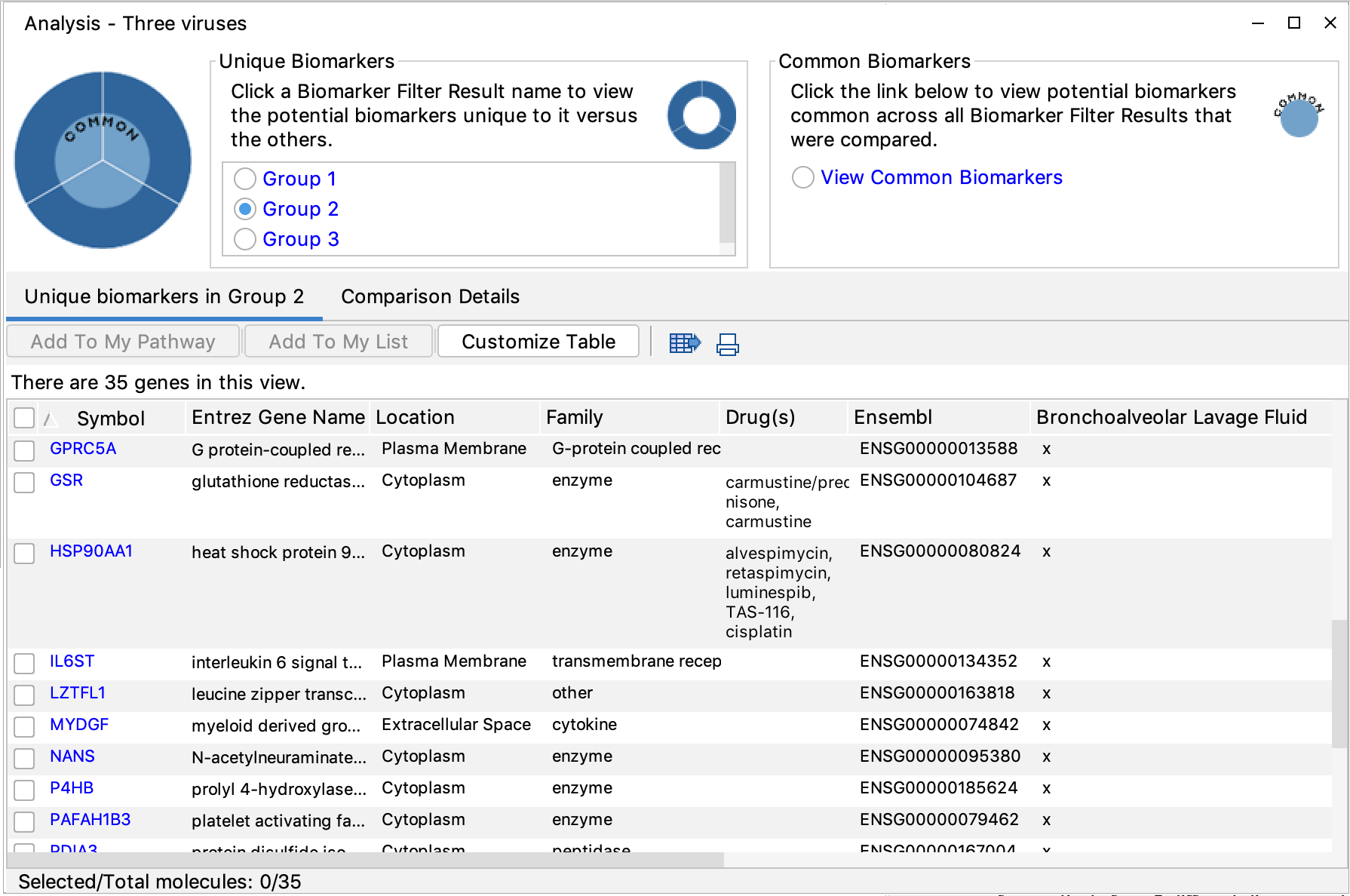1350x896 pixels.
Task: Open the GSR gene link
Action: click(66, 480)
